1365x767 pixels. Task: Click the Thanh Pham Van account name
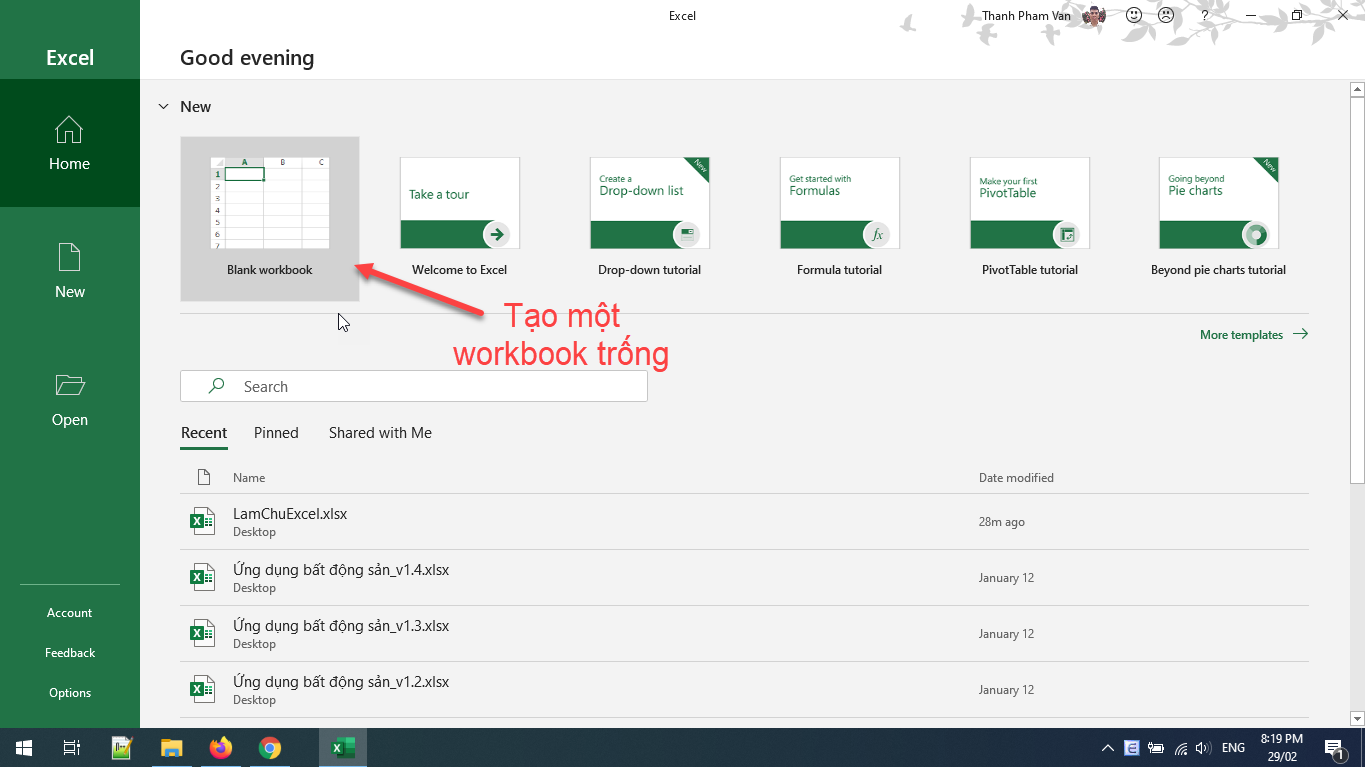pos(1026,16)
